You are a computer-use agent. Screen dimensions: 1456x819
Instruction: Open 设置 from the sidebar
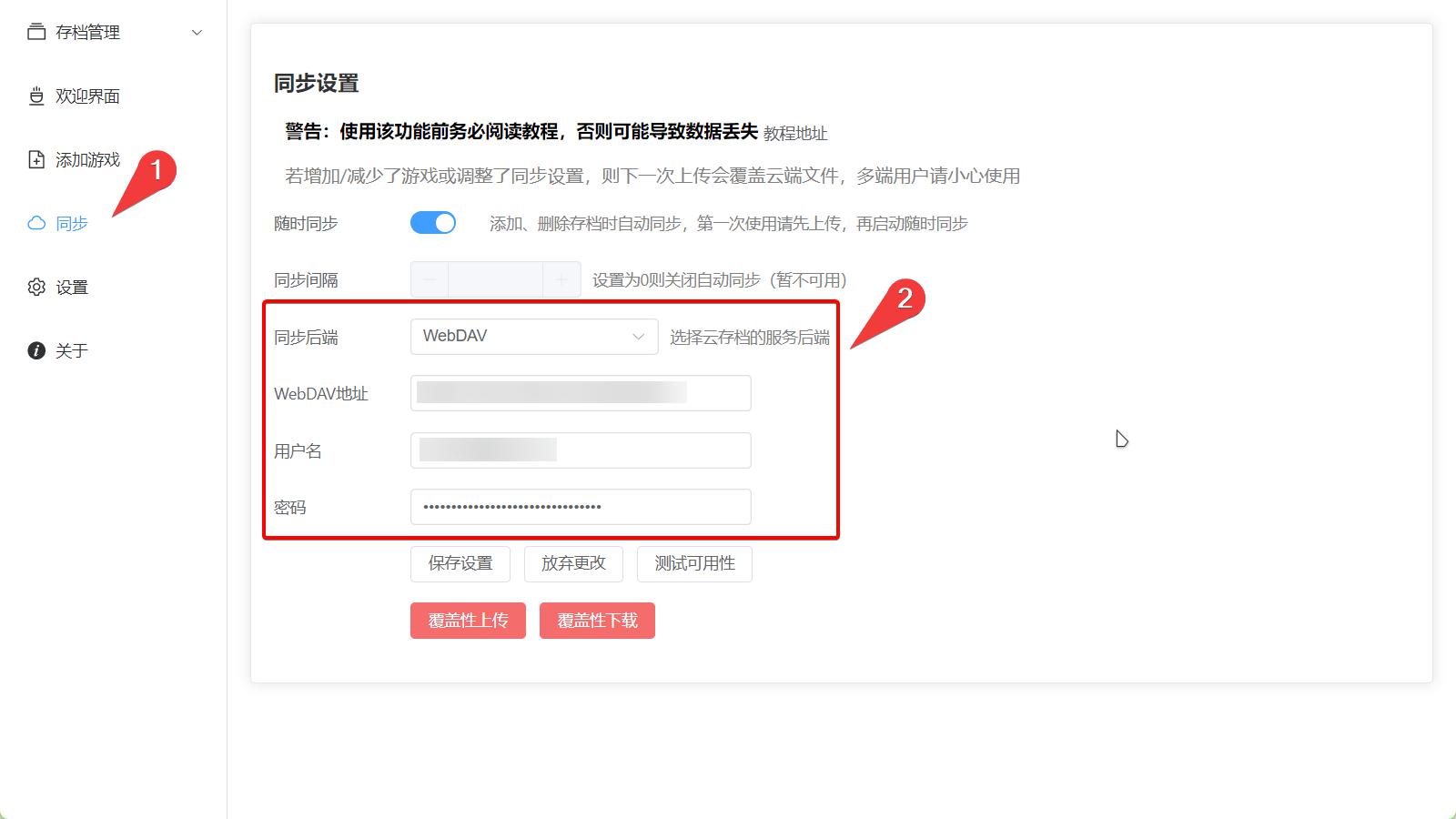point(73,287)
